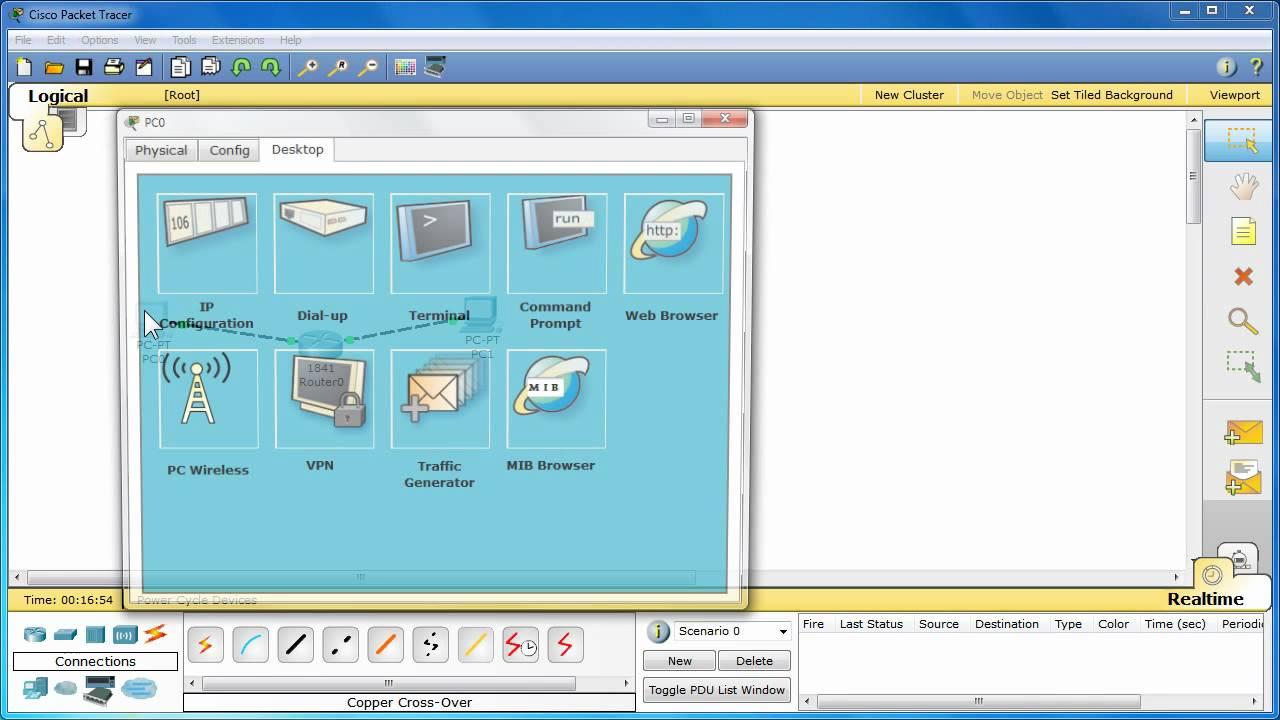Open the Traffic Generator tool
Image resolution: width=1280 pixels, height=720 pixels.
[439, 399]
